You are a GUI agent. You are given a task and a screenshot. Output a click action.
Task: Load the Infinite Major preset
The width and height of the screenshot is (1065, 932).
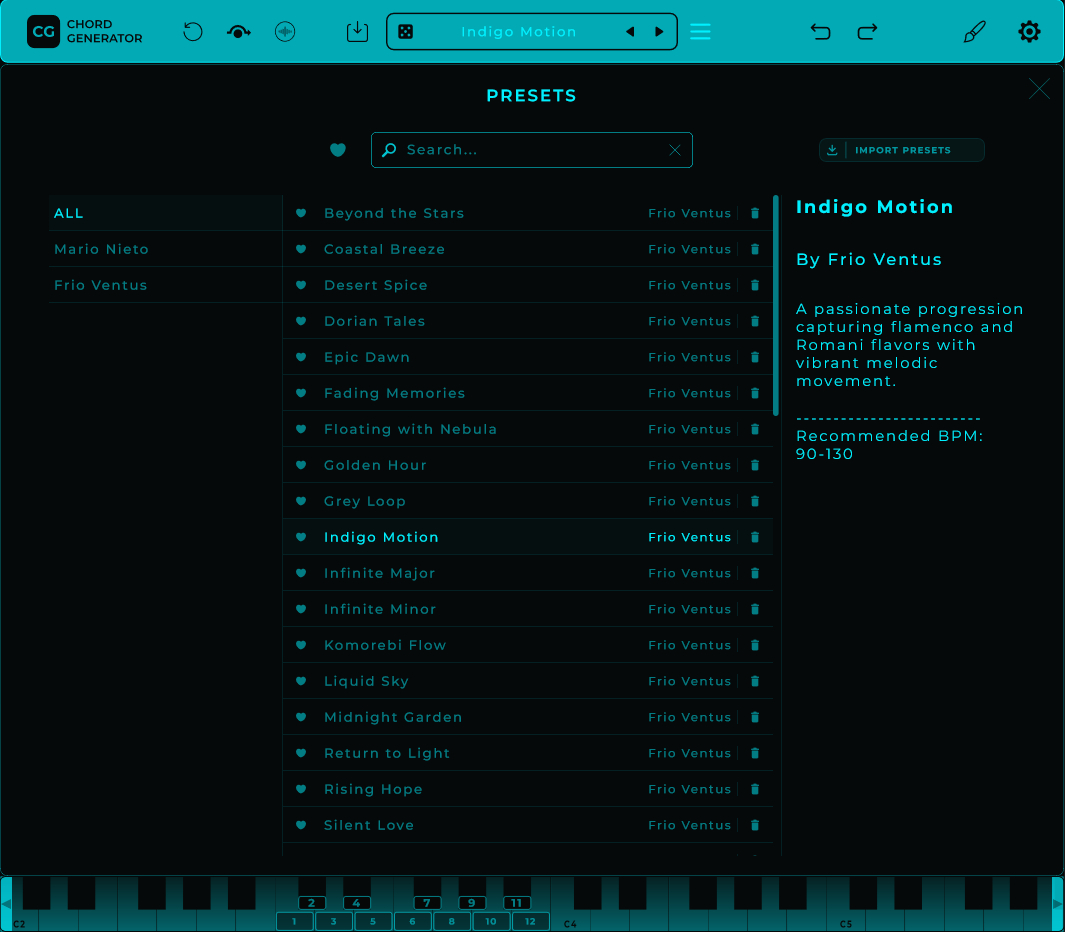(528, 573)
